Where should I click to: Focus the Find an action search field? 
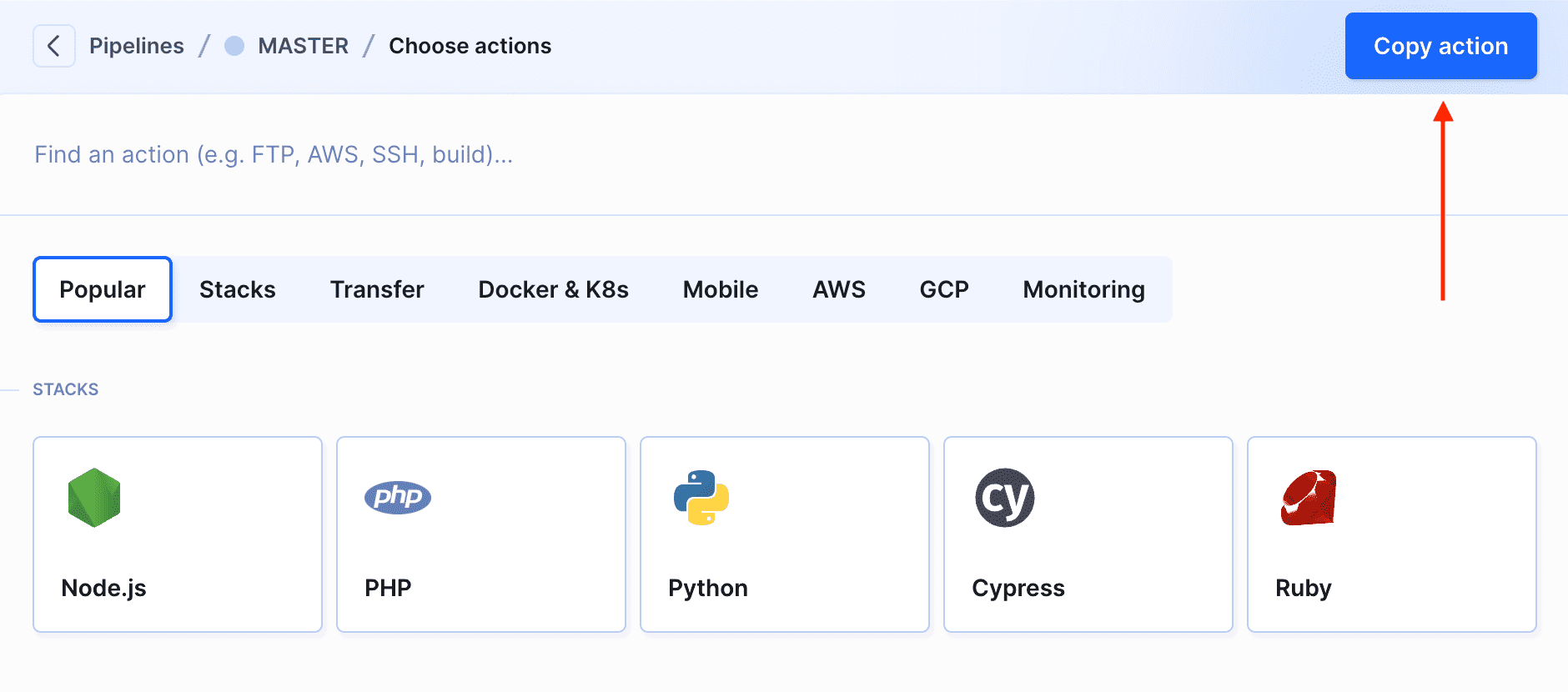click(x=784, y=154)
